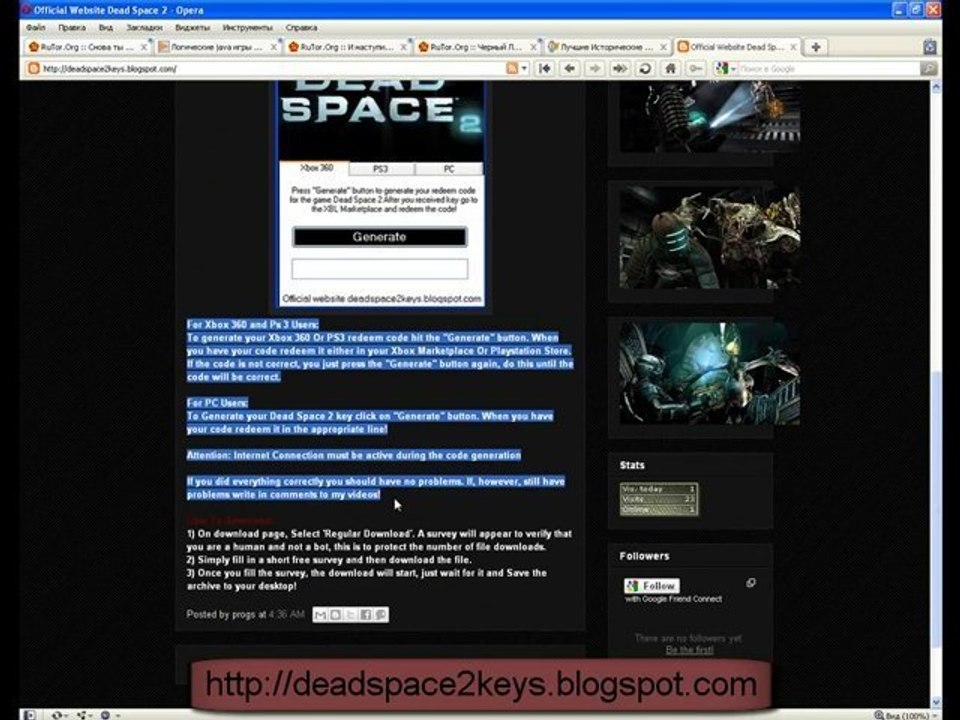Click the Wand password key icon

pyautogui.click(x=696, y=69)
